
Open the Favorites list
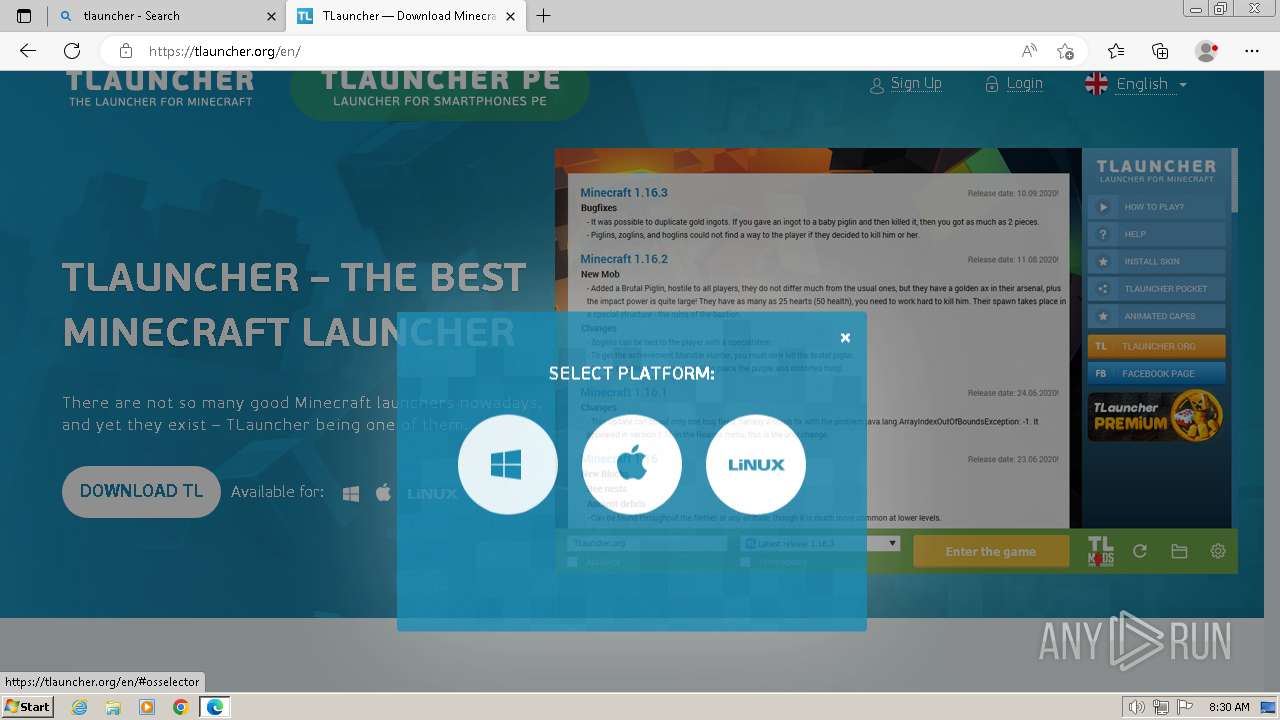tap(1116, 51)
